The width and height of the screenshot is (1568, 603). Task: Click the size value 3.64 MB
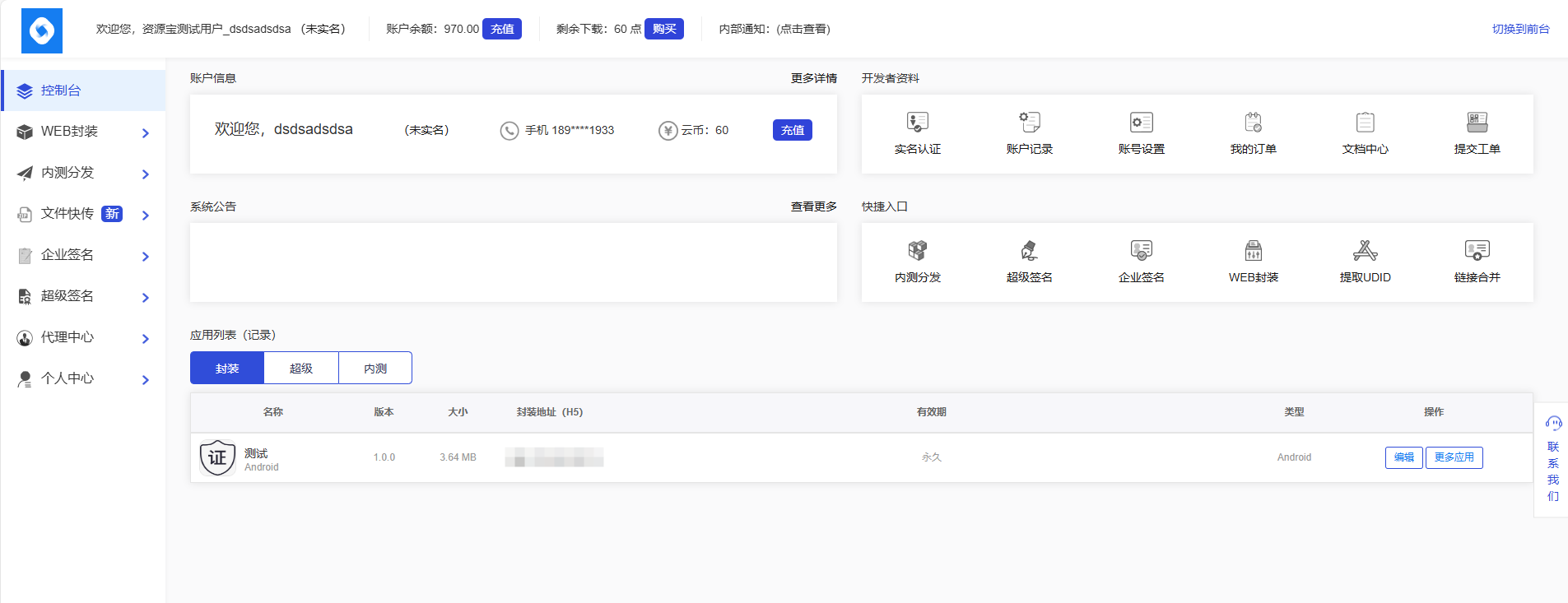tap(458, 457)
